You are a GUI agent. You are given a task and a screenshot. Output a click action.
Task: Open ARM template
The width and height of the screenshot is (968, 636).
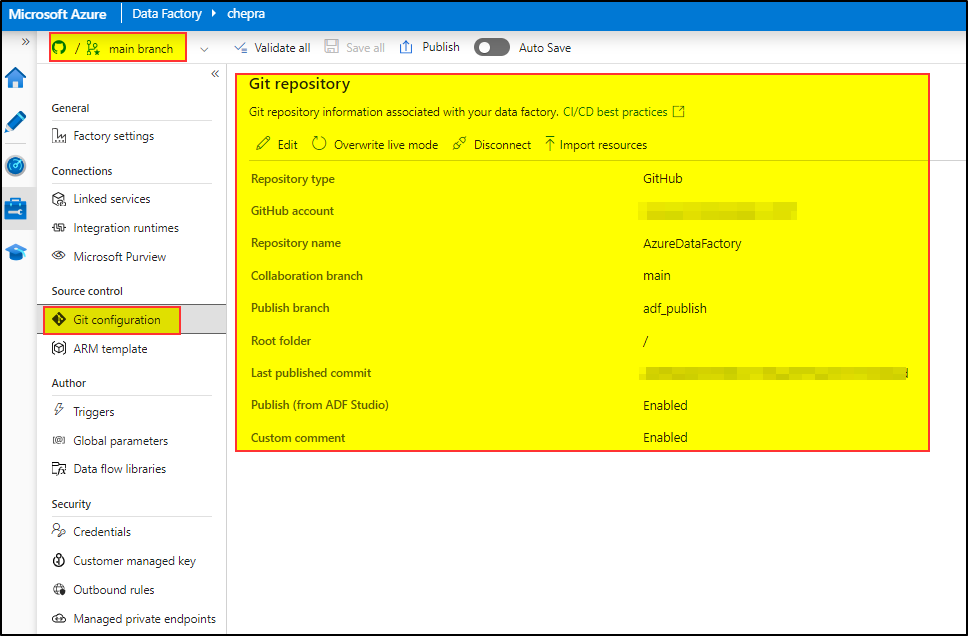point(111,349)
